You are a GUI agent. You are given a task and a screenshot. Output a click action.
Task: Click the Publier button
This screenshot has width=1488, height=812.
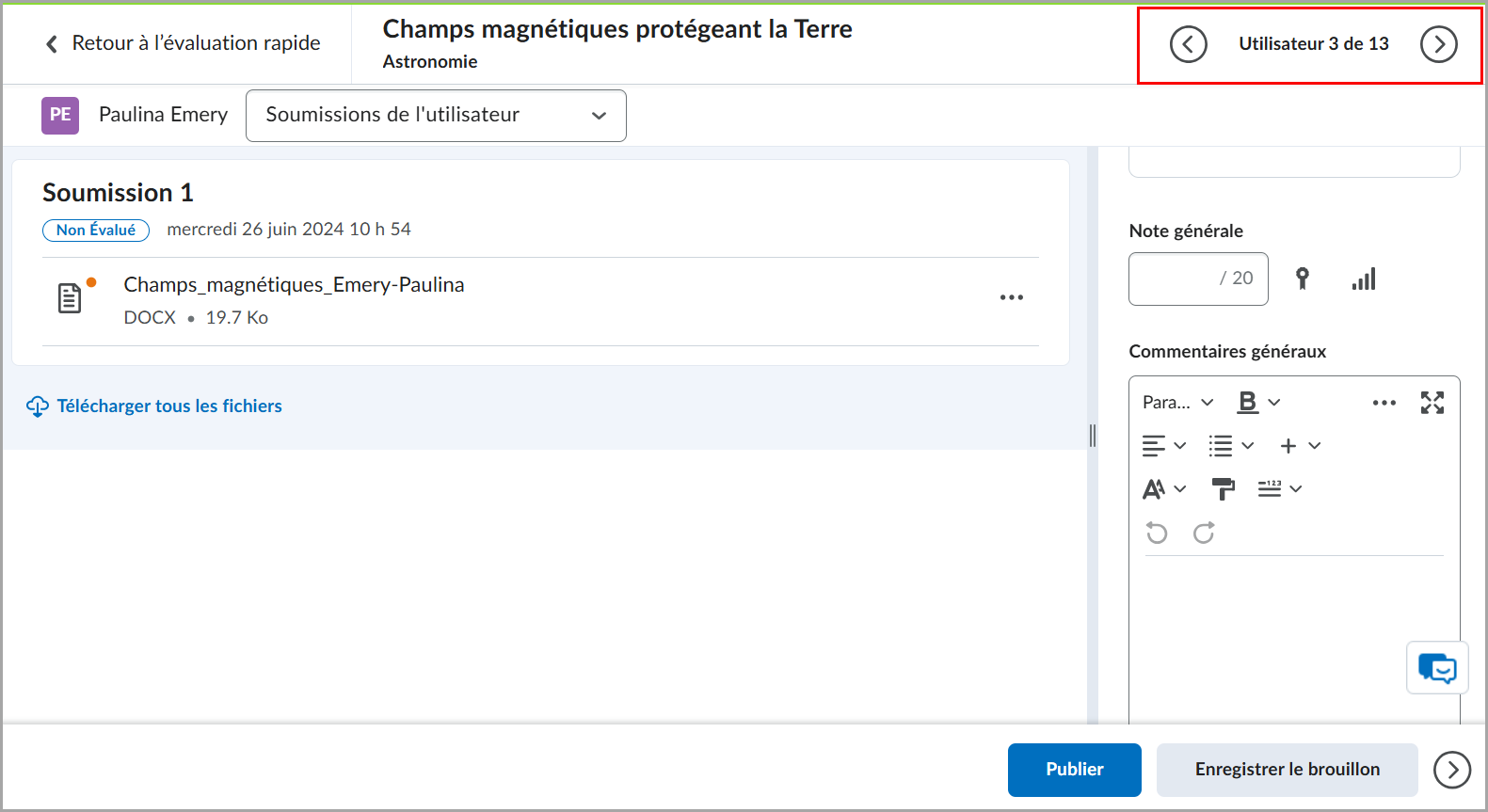tap(1074, 770)
